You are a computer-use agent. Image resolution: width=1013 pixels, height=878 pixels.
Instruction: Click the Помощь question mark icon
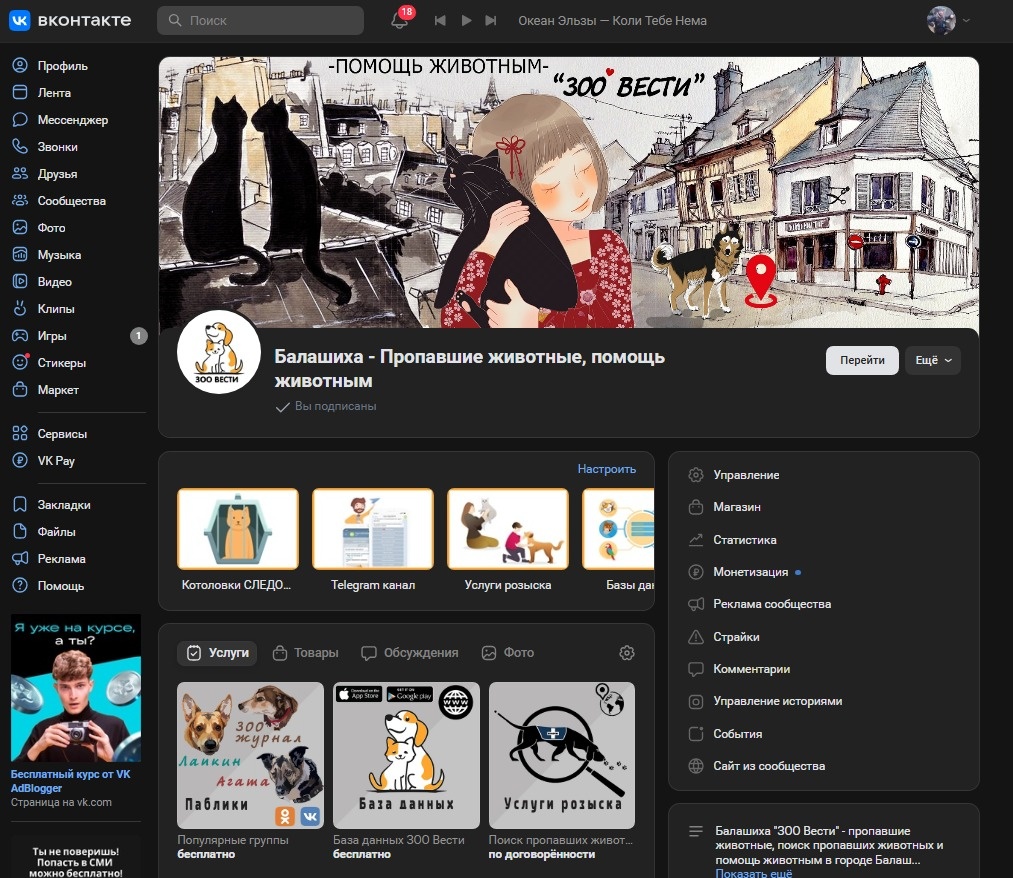tap(20, 586)
